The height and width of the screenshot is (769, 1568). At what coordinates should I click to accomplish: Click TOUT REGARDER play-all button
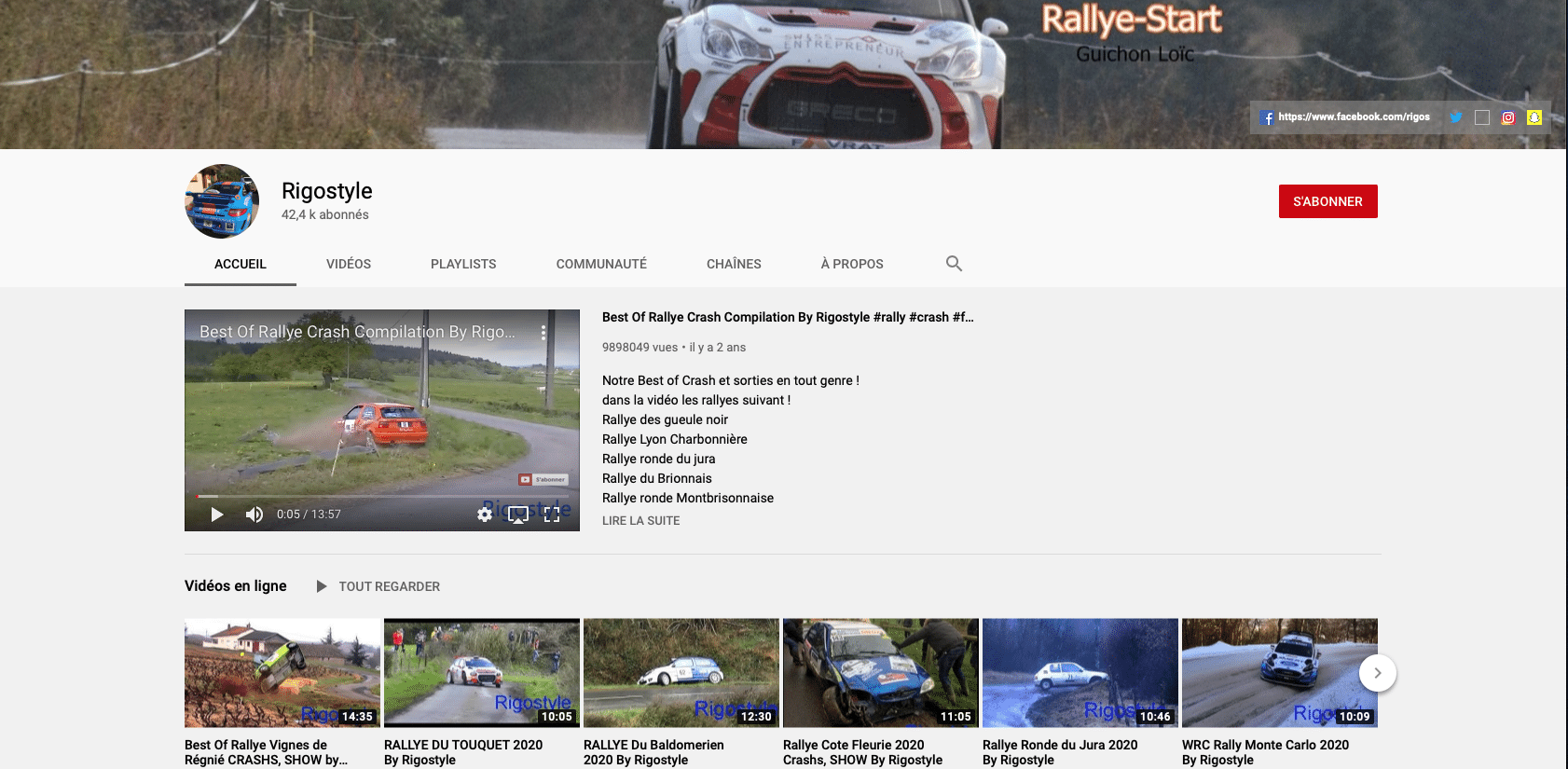[x=378, y=586]
